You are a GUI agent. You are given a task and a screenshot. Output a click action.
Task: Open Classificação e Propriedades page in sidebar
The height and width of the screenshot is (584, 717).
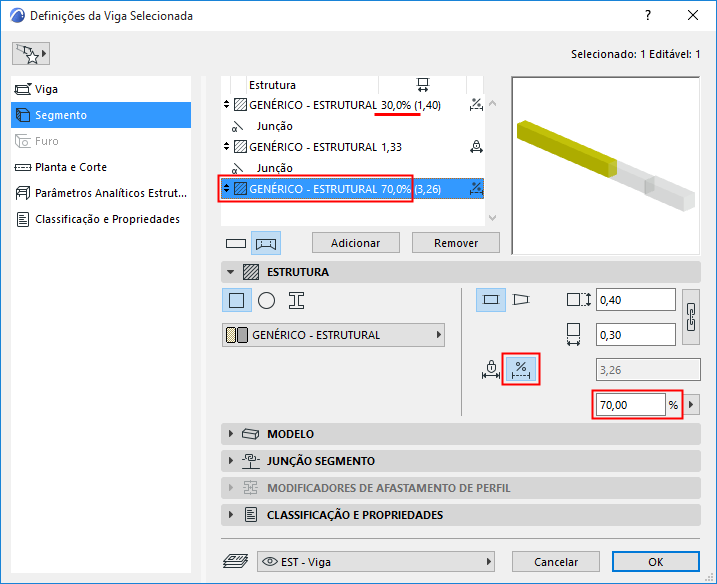(101, 219)
